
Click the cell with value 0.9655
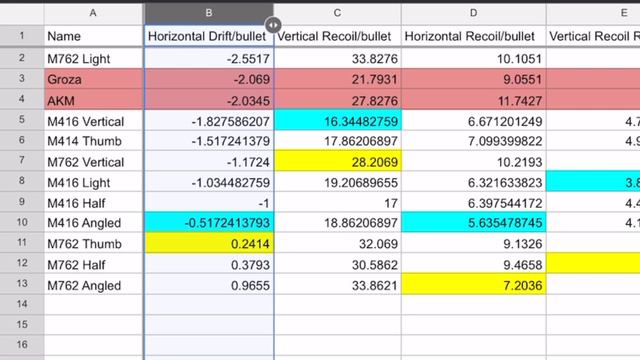(209, 285)
